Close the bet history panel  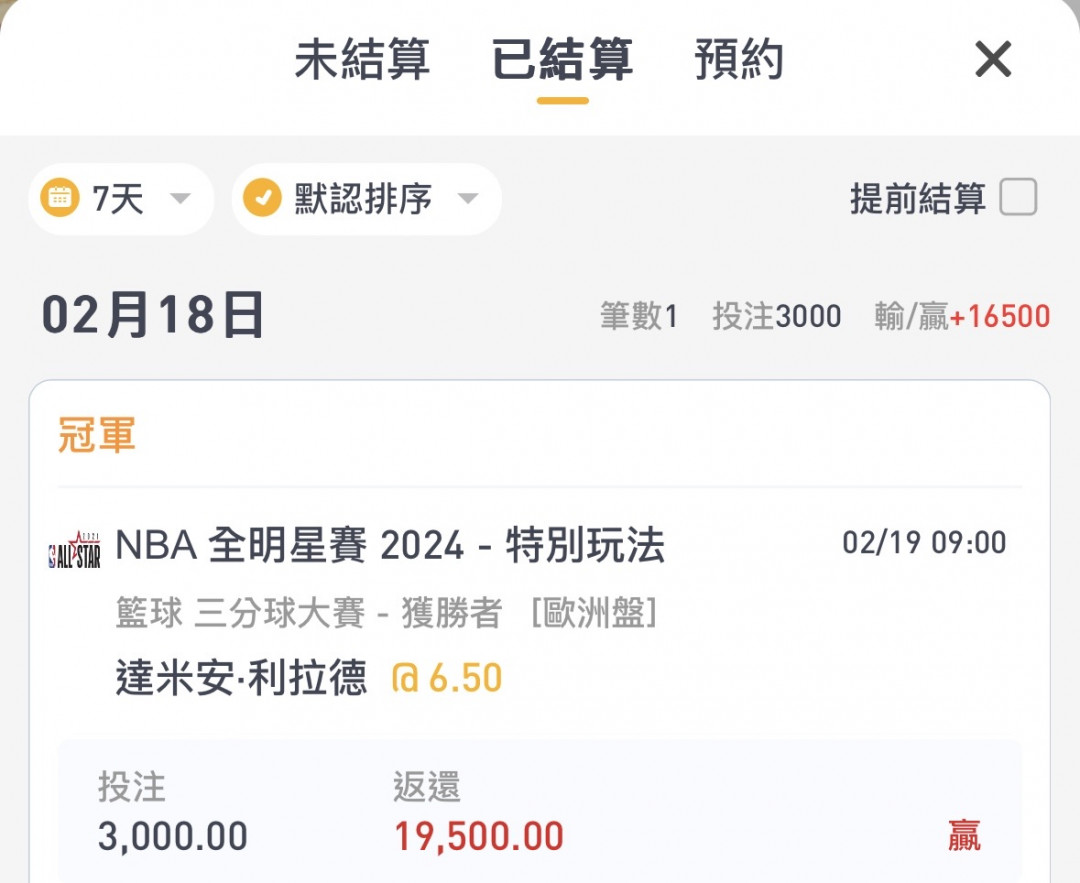[x=993, y=59]
